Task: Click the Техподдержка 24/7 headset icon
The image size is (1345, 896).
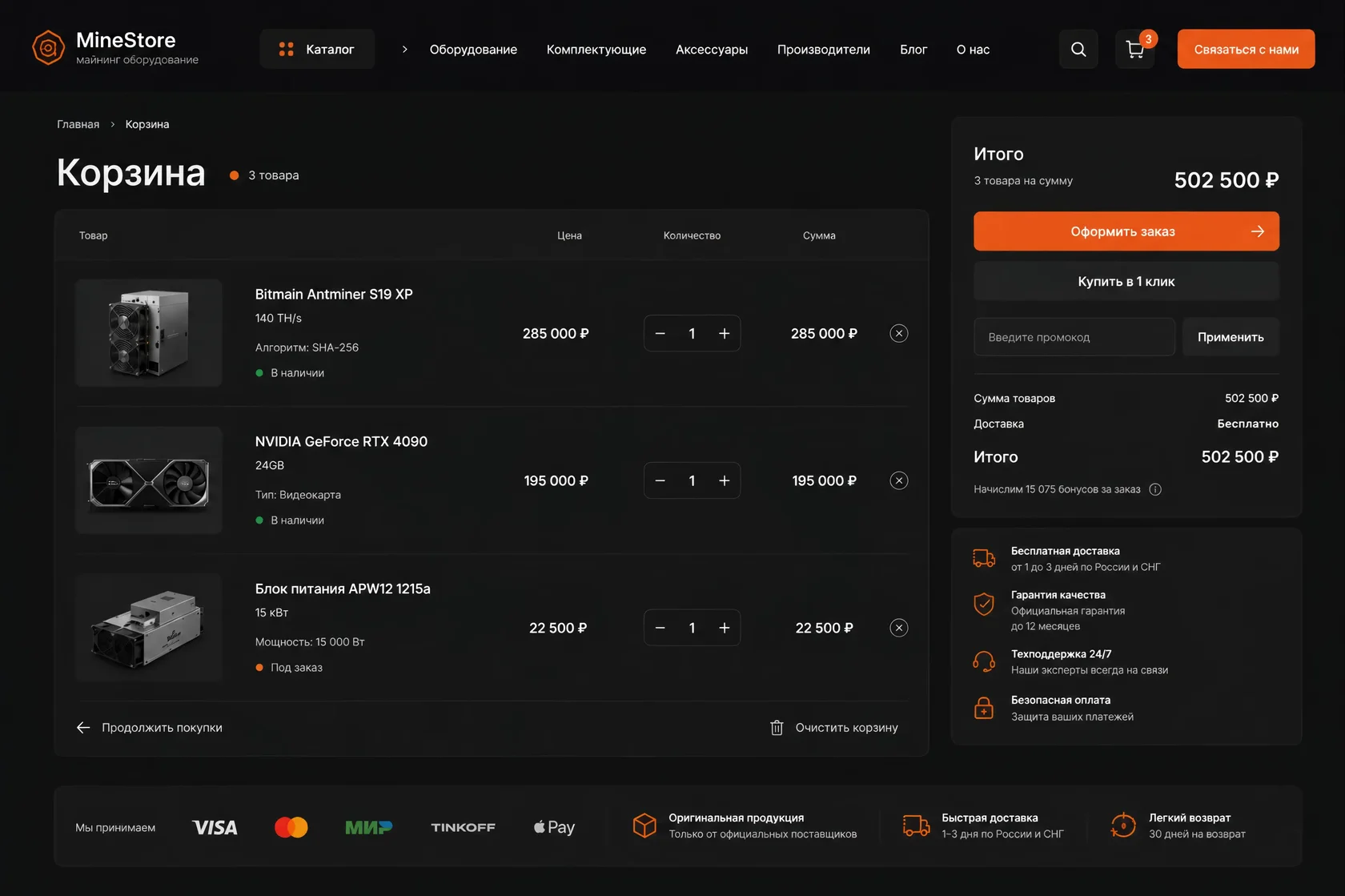Action: point(984,661)
